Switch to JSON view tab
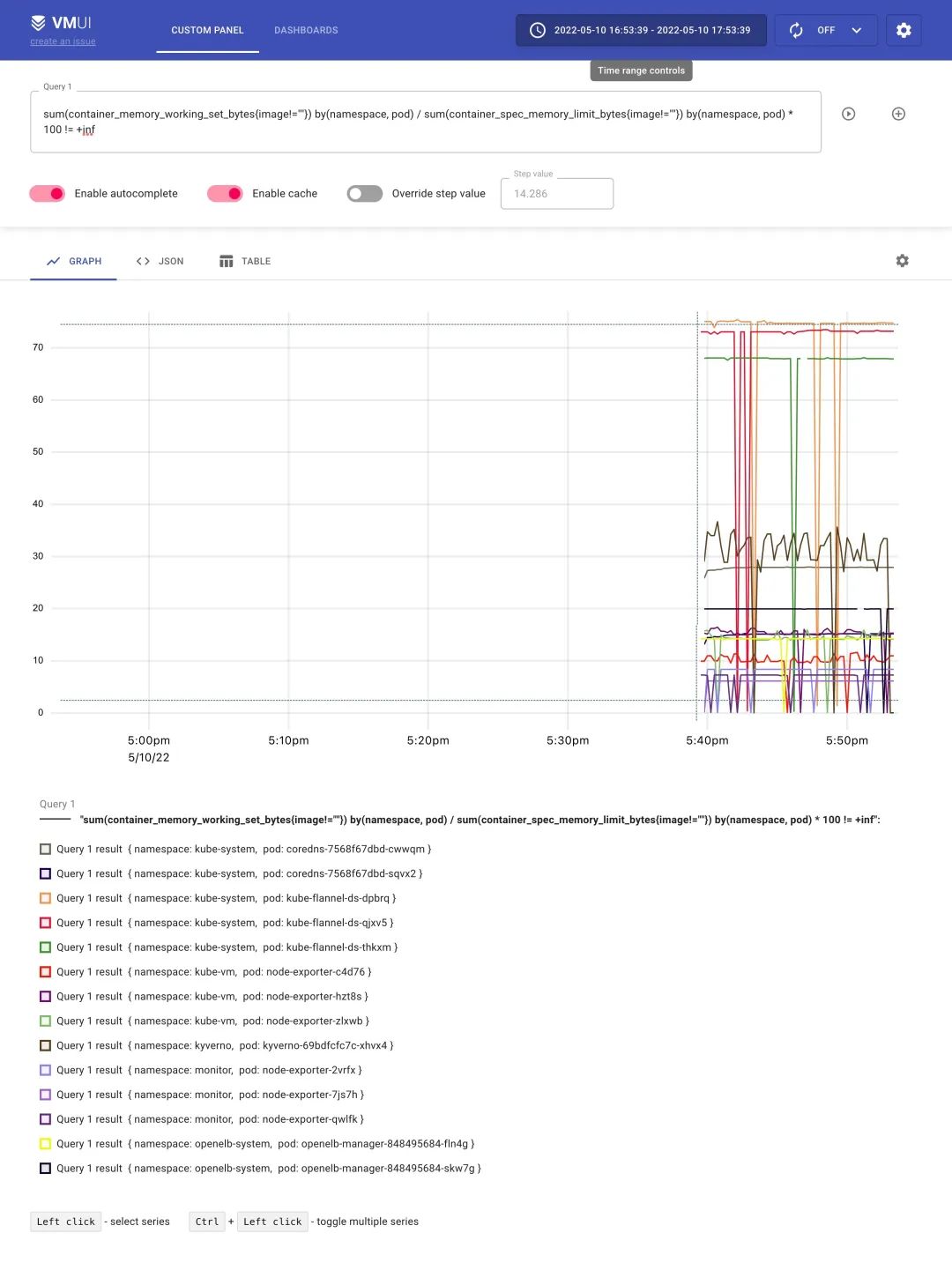The height and width of the screenshot is (1270, 952). click(160, 261)
